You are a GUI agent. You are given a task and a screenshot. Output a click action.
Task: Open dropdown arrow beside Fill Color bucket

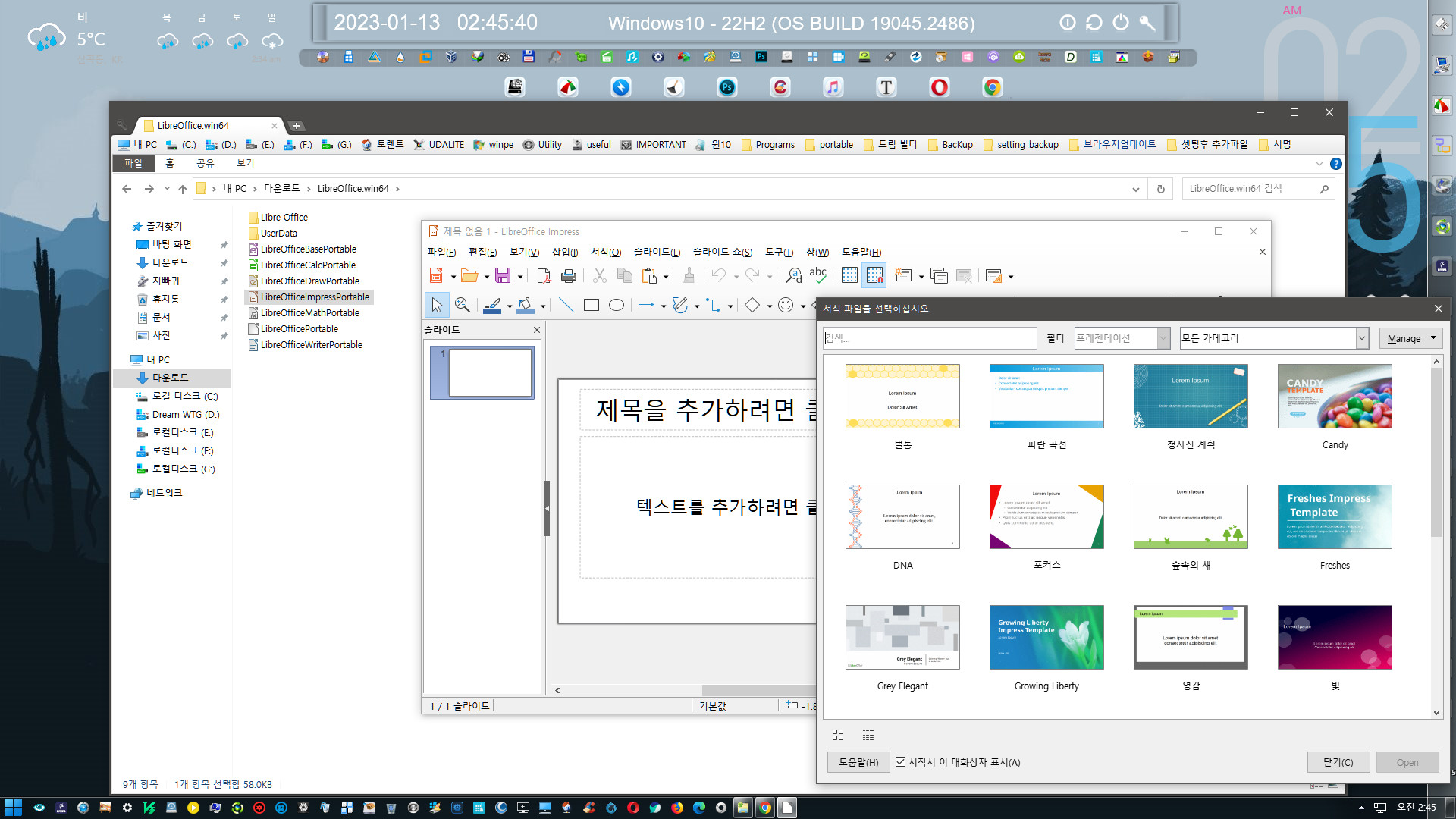[x=543, y=306]
